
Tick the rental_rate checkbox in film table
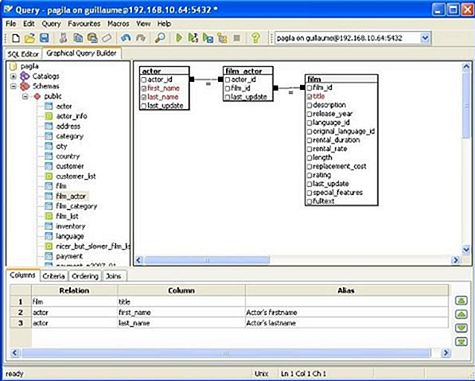tap(309, 149)
